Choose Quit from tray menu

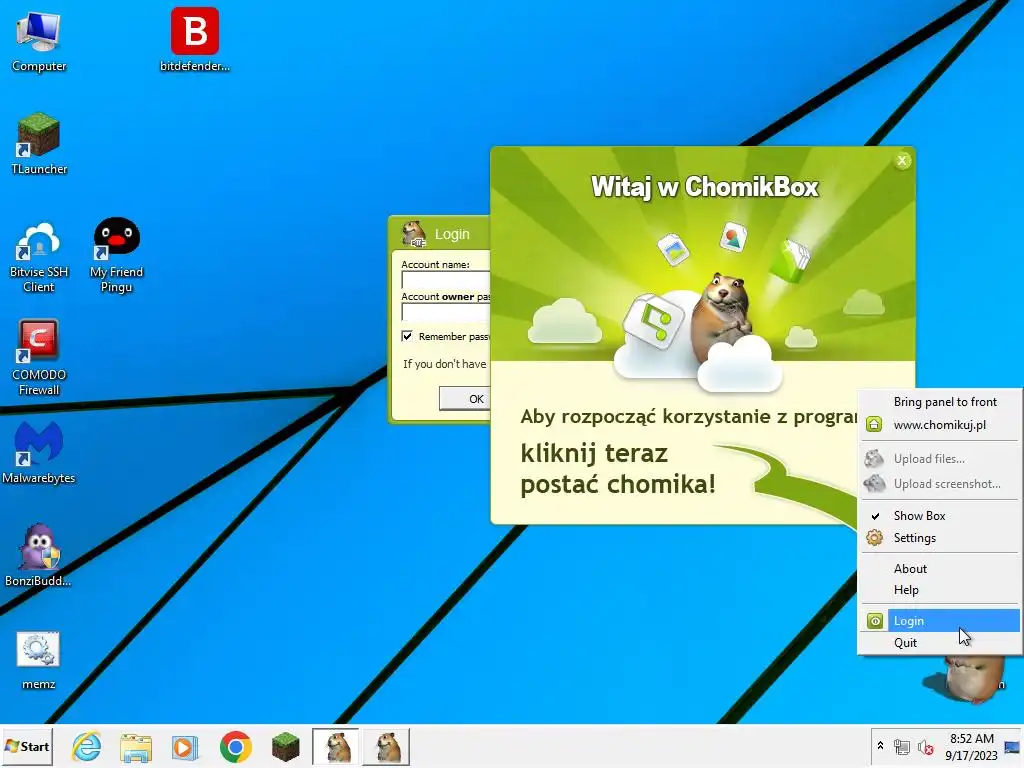pos(939,643)
